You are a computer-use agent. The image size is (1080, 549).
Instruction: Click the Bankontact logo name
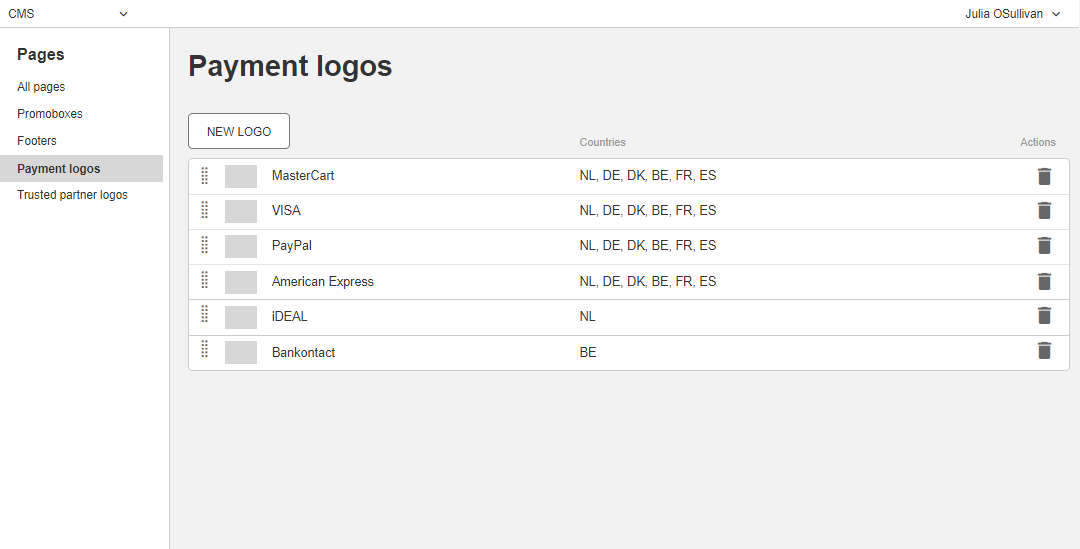(303, 352)
